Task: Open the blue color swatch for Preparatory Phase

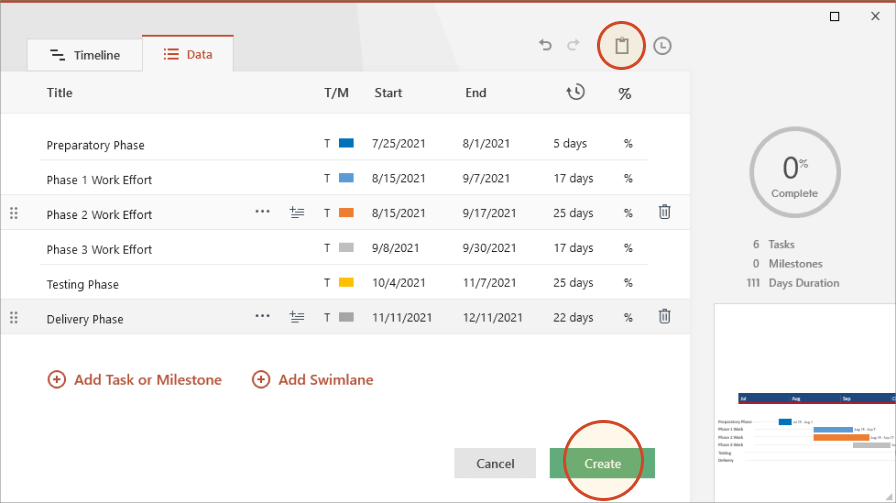Action: click(346, 143)
